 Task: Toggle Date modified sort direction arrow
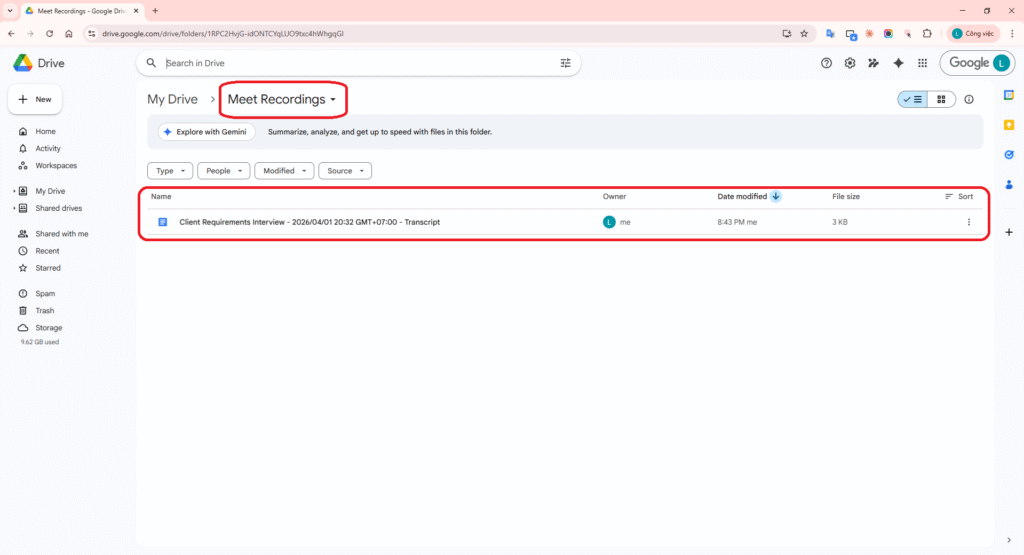pyautogui.click(x=776, y=197)
